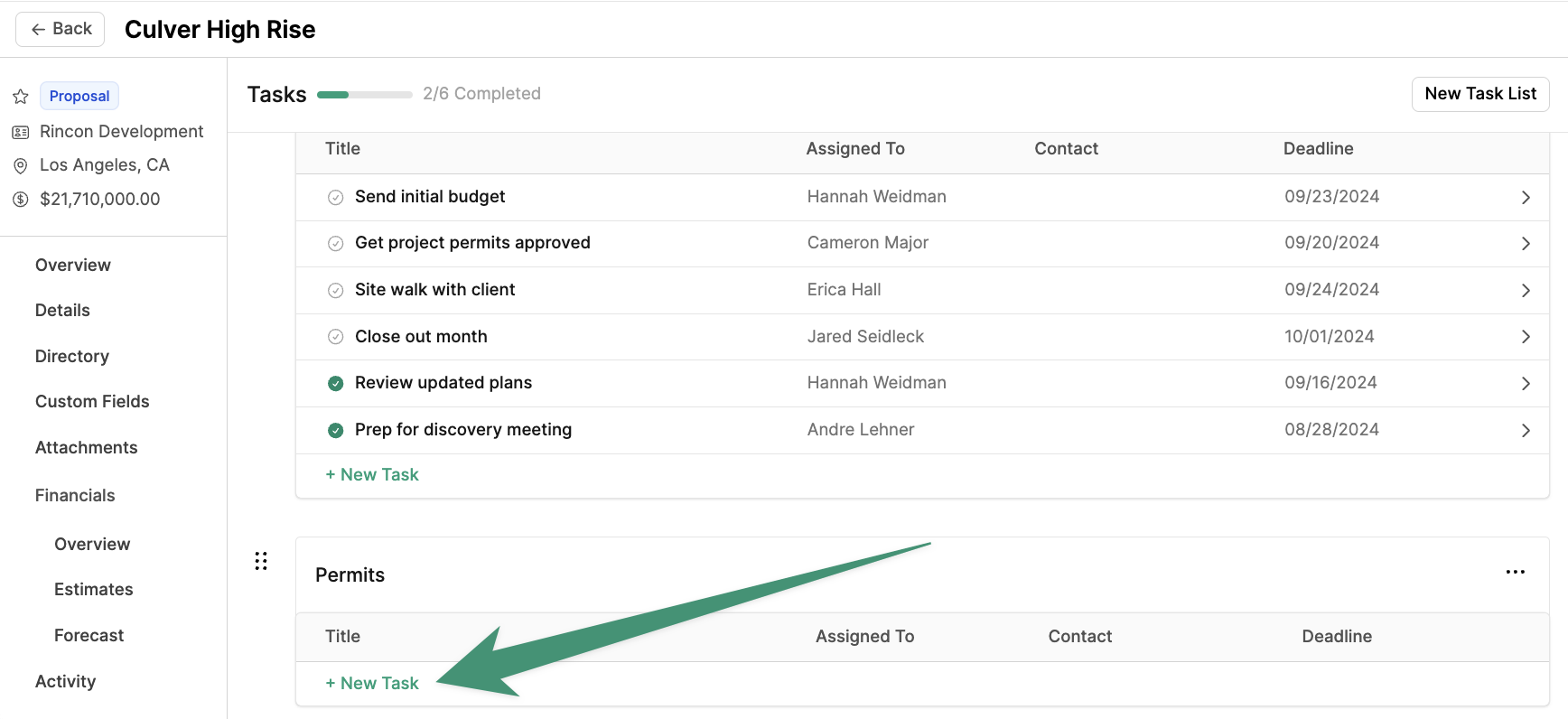Expand the Get project permits approved row chevron
The height and width of the screenshot is (719, 1568).
1526,244
